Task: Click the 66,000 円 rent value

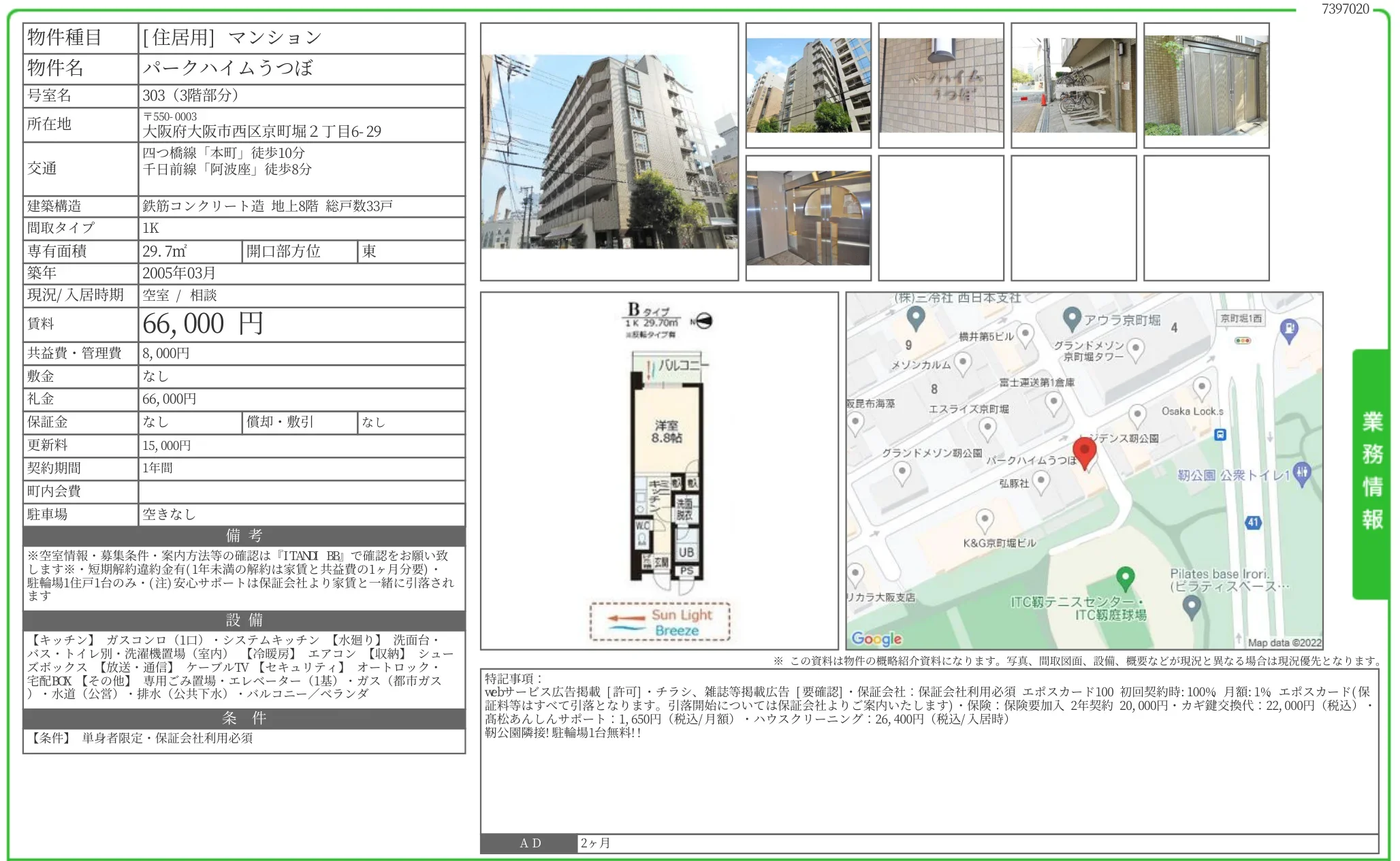Action: (202, 324)
